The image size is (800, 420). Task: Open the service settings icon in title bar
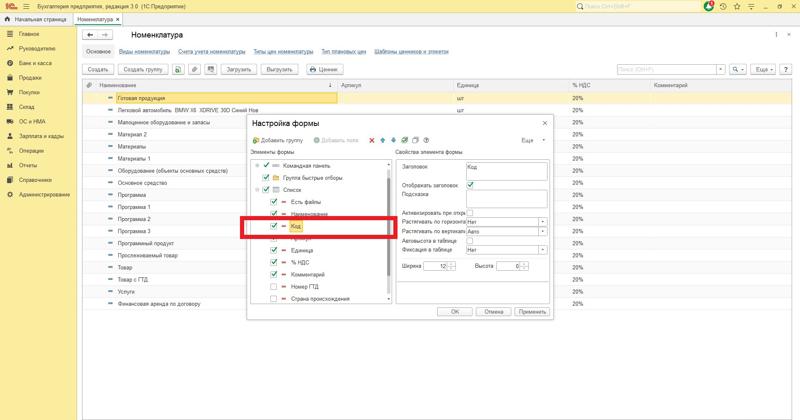click(751, 7)
